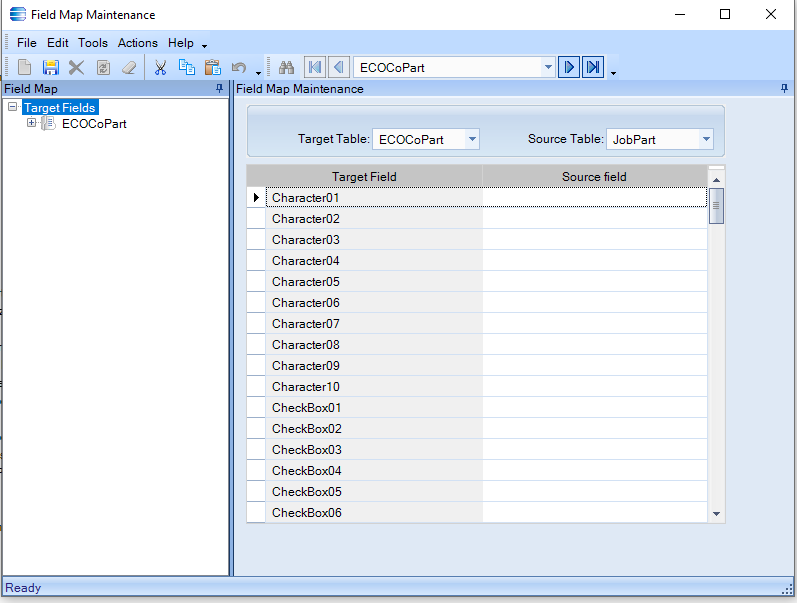797x603 pixels.
Task: Open the Edit menu
Action: (57, 43)
